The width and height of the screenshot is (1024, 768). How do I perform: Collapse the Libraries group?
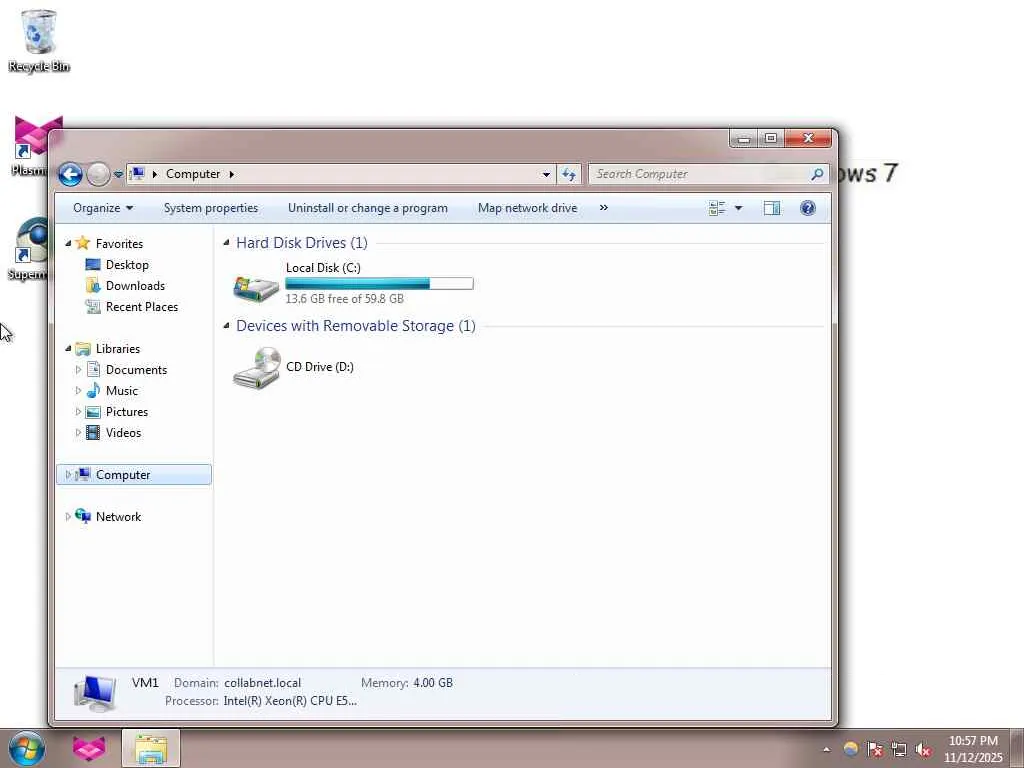tap(68, 348)
